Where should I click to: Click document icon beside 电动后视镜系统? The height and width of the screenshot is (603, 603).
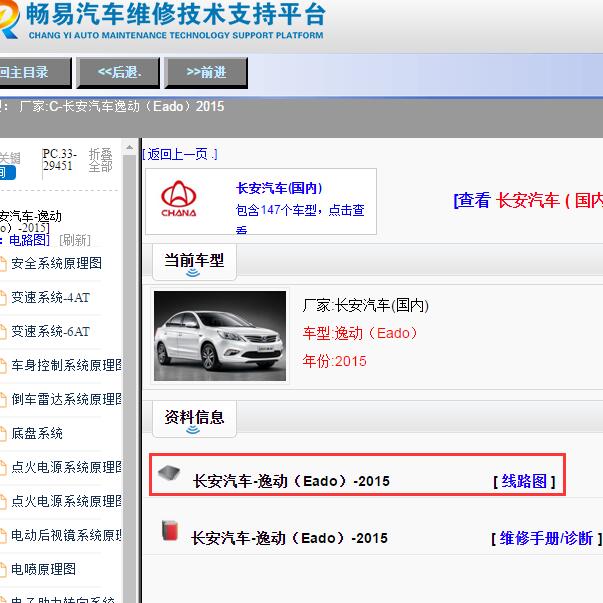click(x=3, y=536)
